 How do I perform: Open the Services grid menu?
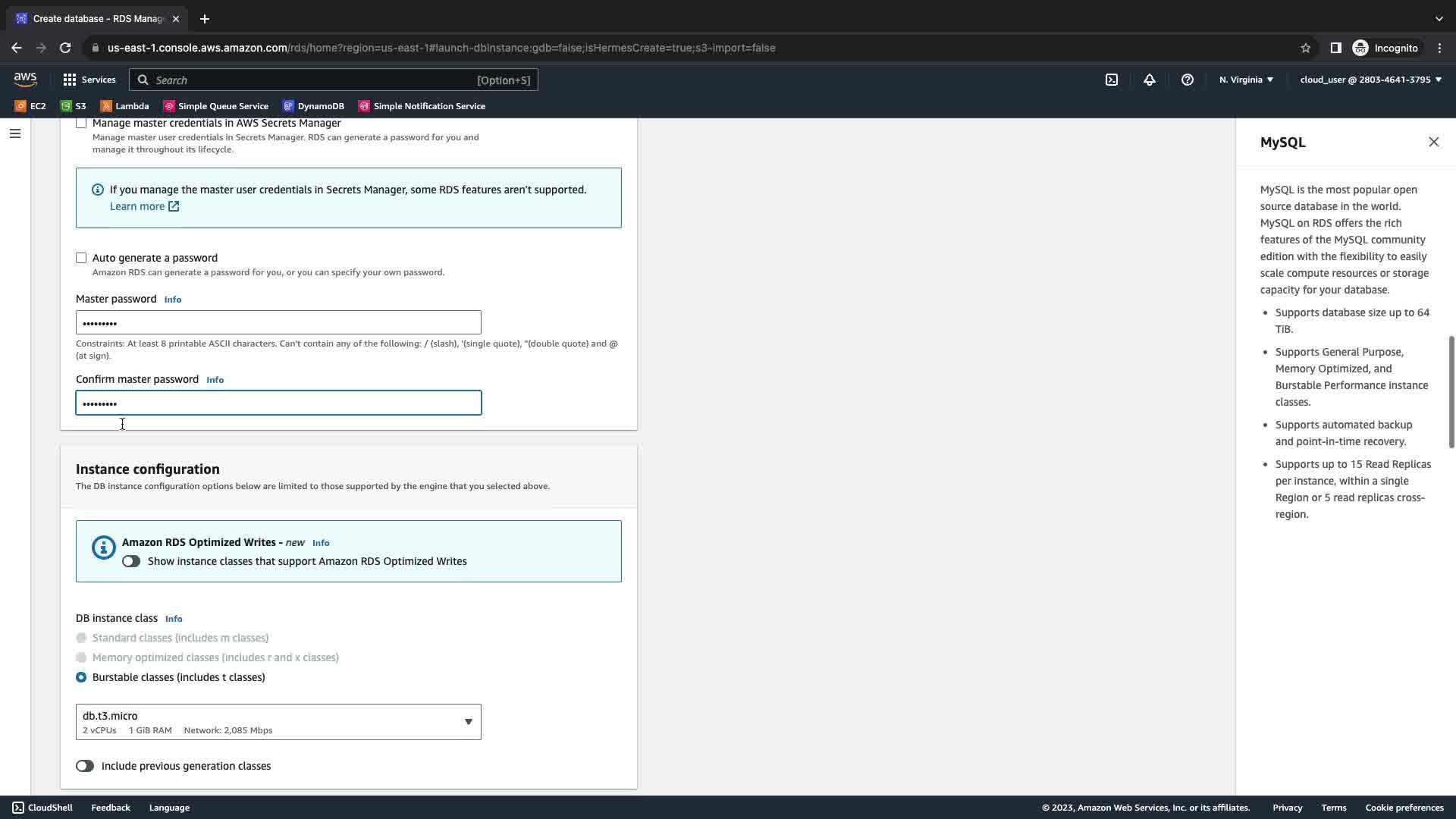pyautogui.click(x=89, y=80)
